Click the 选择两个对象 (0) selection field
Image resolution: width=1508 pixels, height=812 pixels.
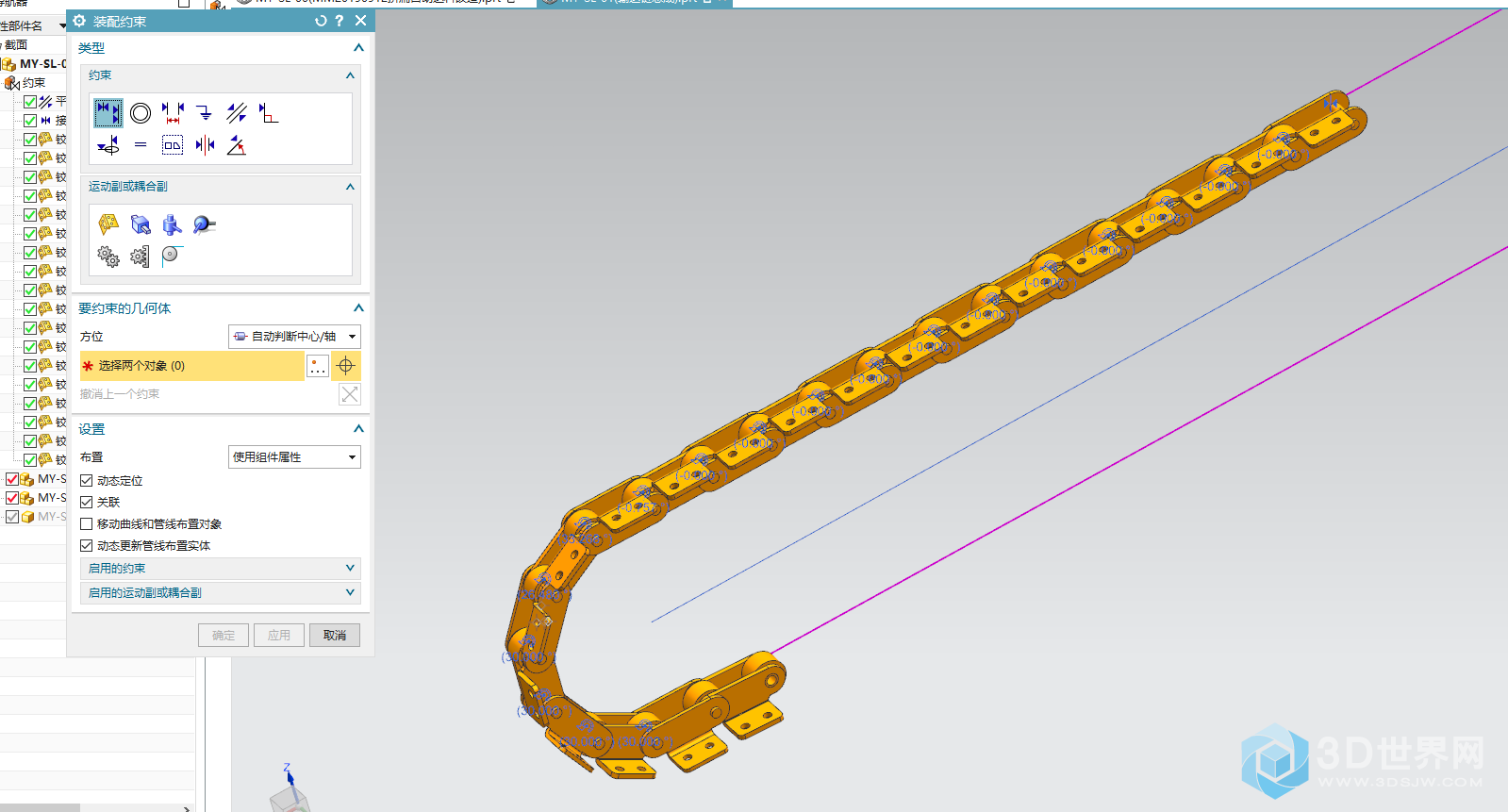(191, 366)
